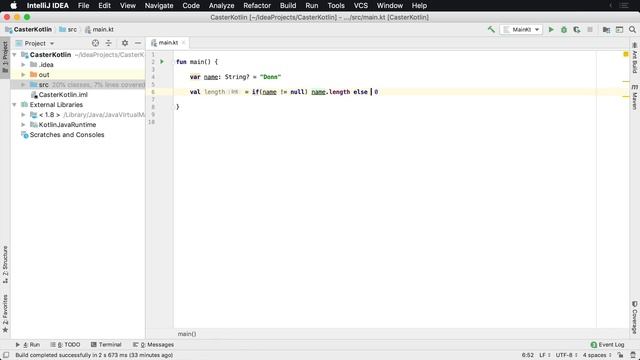Toggle the Ant Build tool window
640x360 pixels.
pyautogui.click(x=635, y=58)
